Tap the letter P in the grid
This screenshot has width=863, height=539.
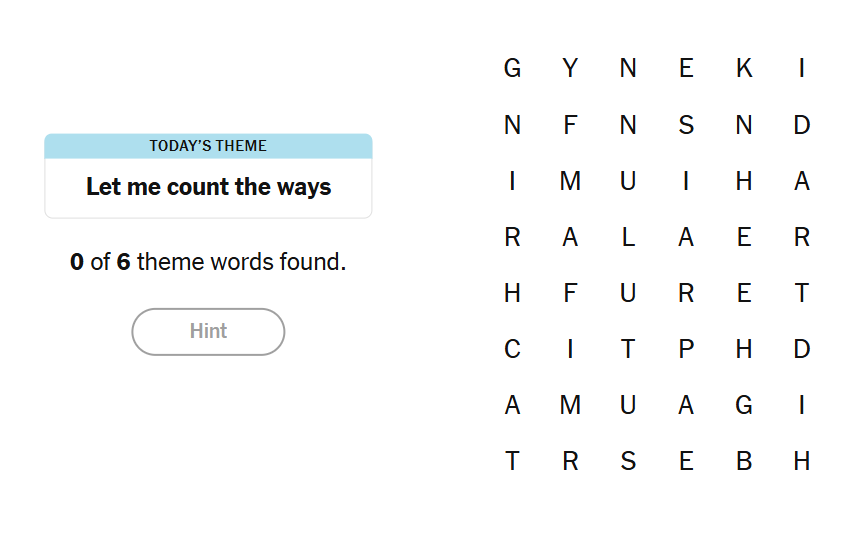point(686,349)
